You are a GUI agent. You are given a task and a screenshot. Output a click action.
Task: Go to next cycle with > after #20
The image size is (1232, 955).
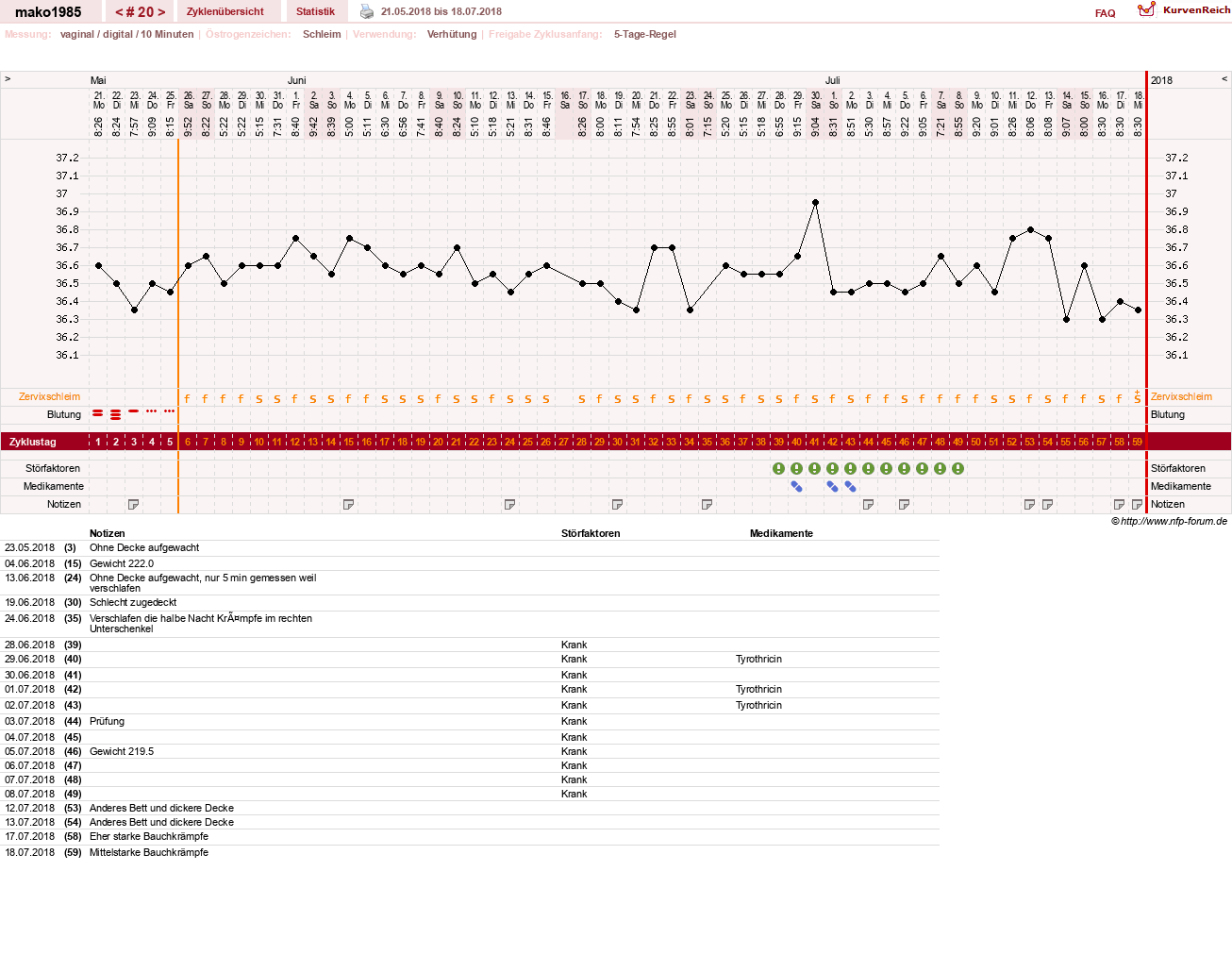coord(161,12)
